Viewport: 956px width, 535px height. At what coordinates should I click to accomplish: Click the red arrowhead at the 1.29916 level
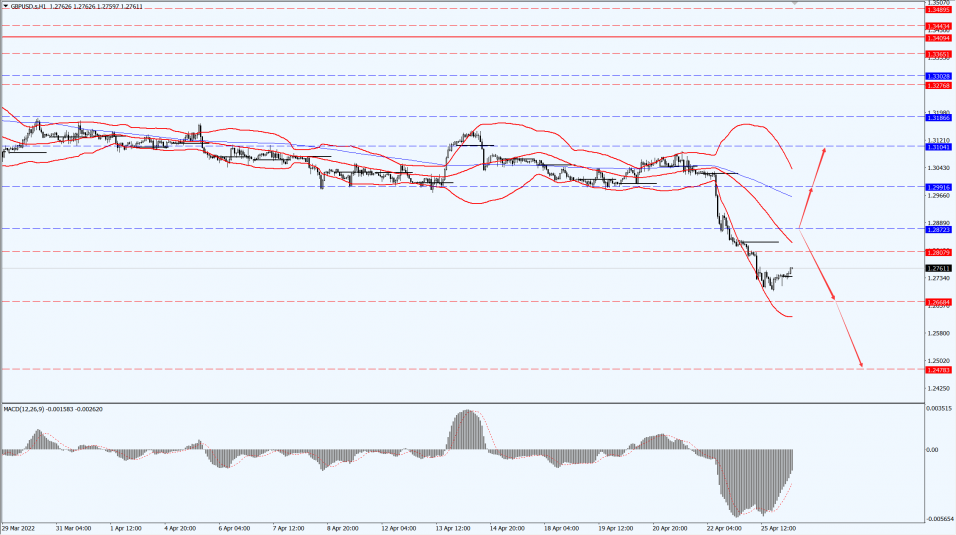[812, 190]
